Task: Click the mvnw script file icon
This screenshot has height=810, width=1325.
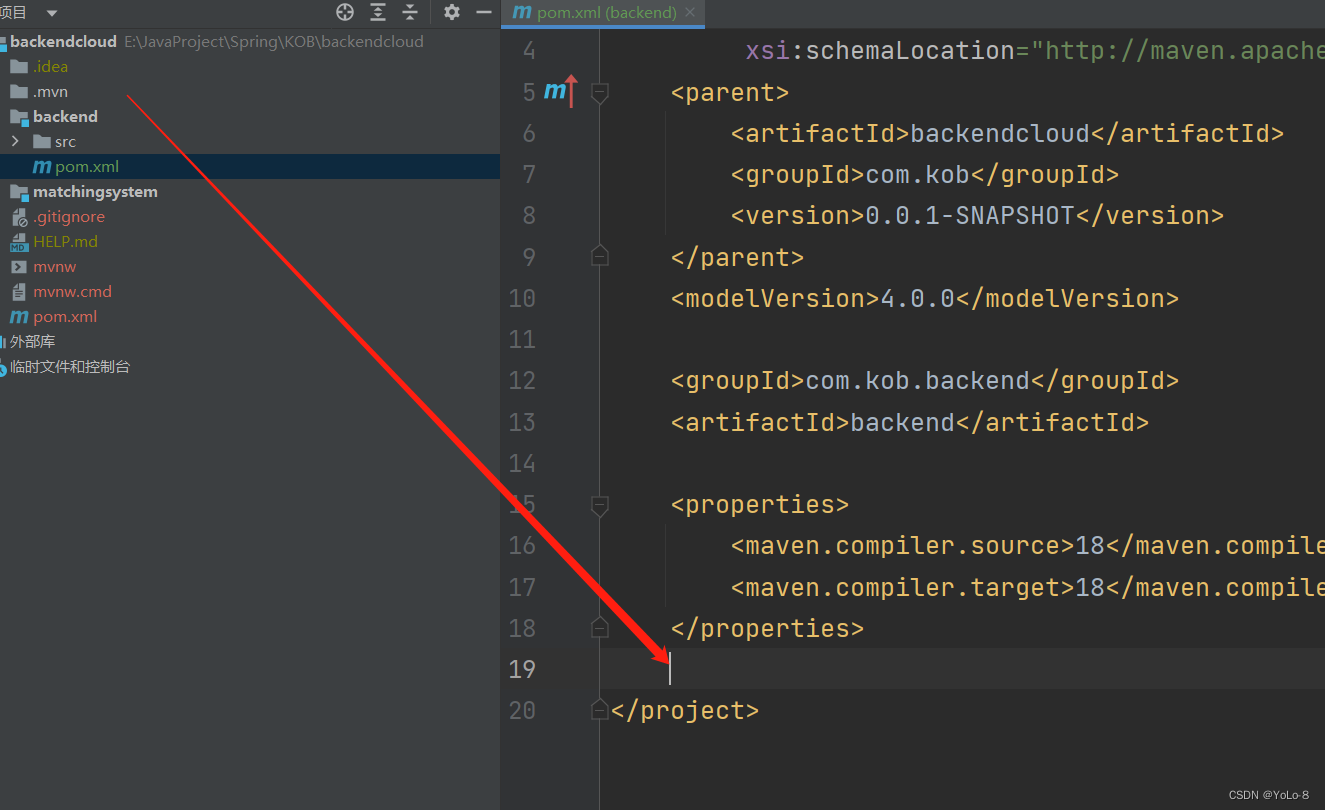Action: (19, 267)
